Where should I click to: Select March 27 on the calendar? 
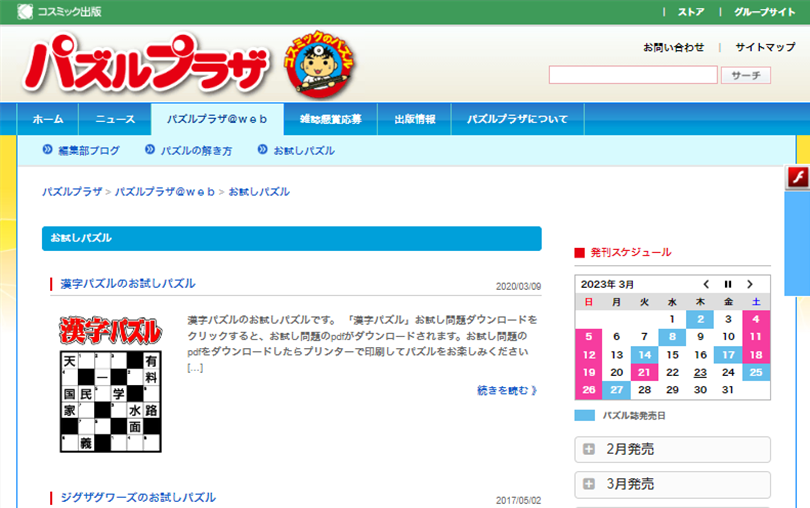(616, 390)
